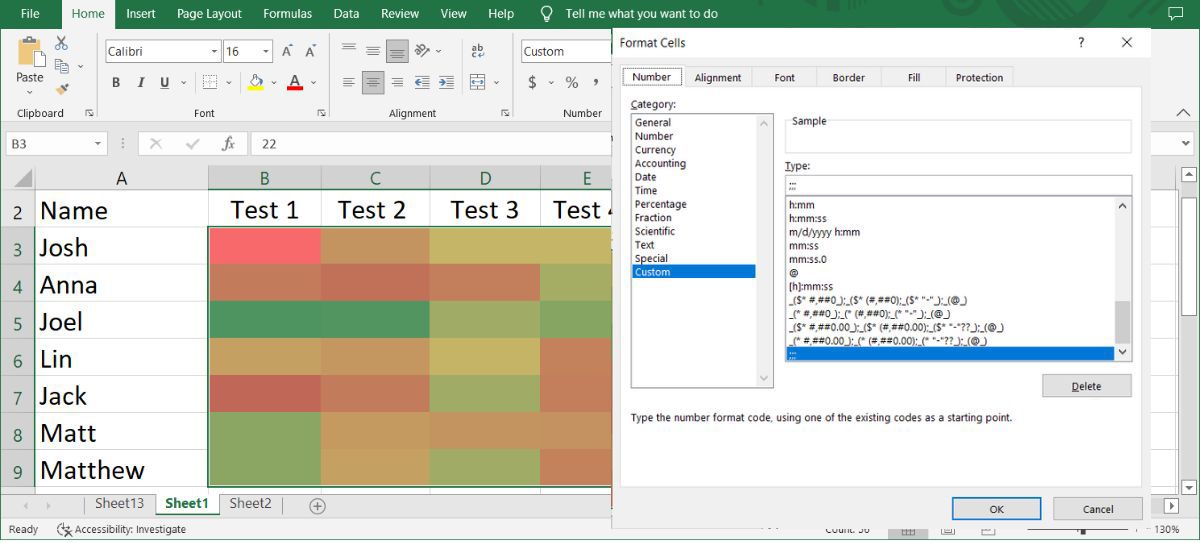Select the Format Painter brush
1200x543 pixels.
[x=61, y=89]
